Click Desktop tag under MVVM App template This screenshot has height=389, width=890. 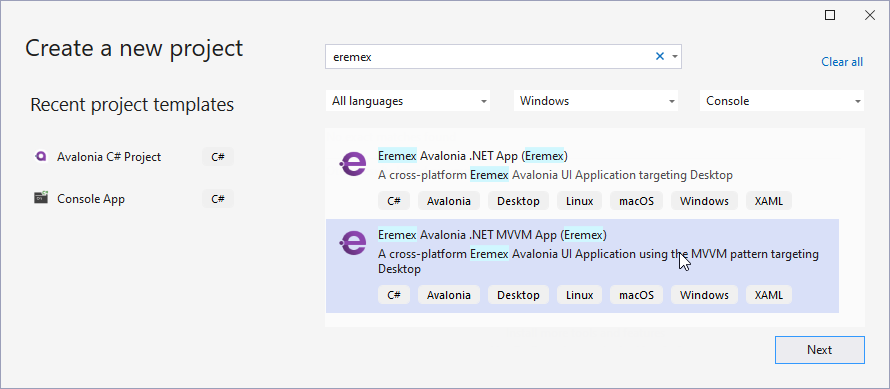pos(518,295)
